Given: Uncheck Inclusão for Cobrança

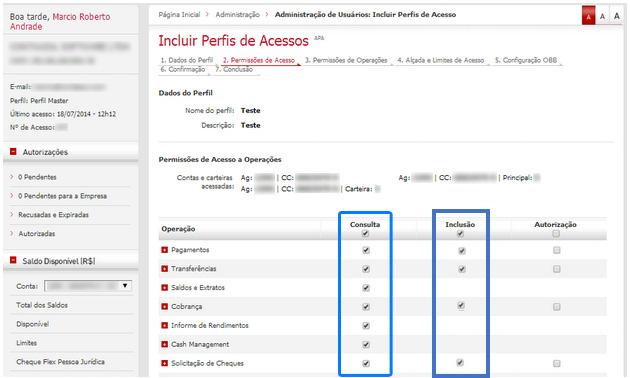Looking at the screenshot, I should tap(461, 306).
